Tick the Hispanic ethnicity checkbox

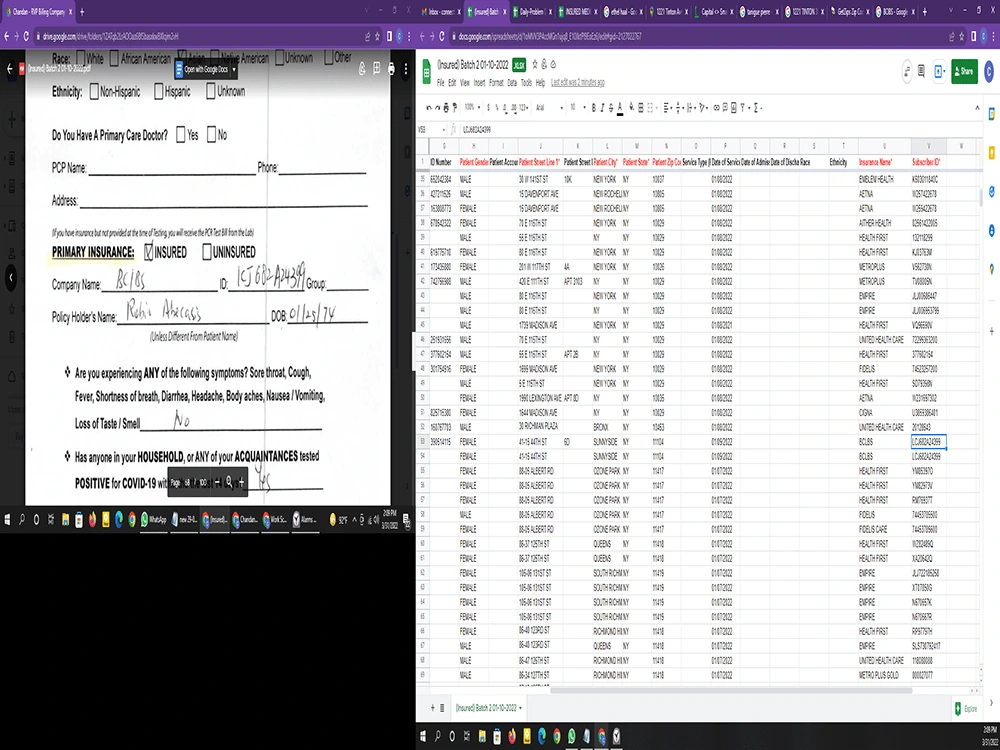(159, 92)
